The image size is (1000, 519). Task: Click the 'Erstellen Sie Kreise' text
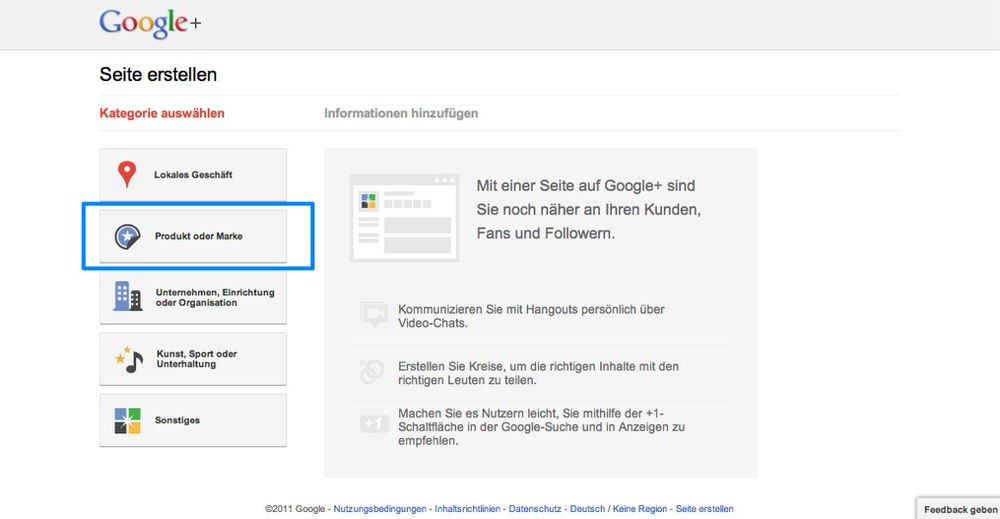tap(538, 373)
